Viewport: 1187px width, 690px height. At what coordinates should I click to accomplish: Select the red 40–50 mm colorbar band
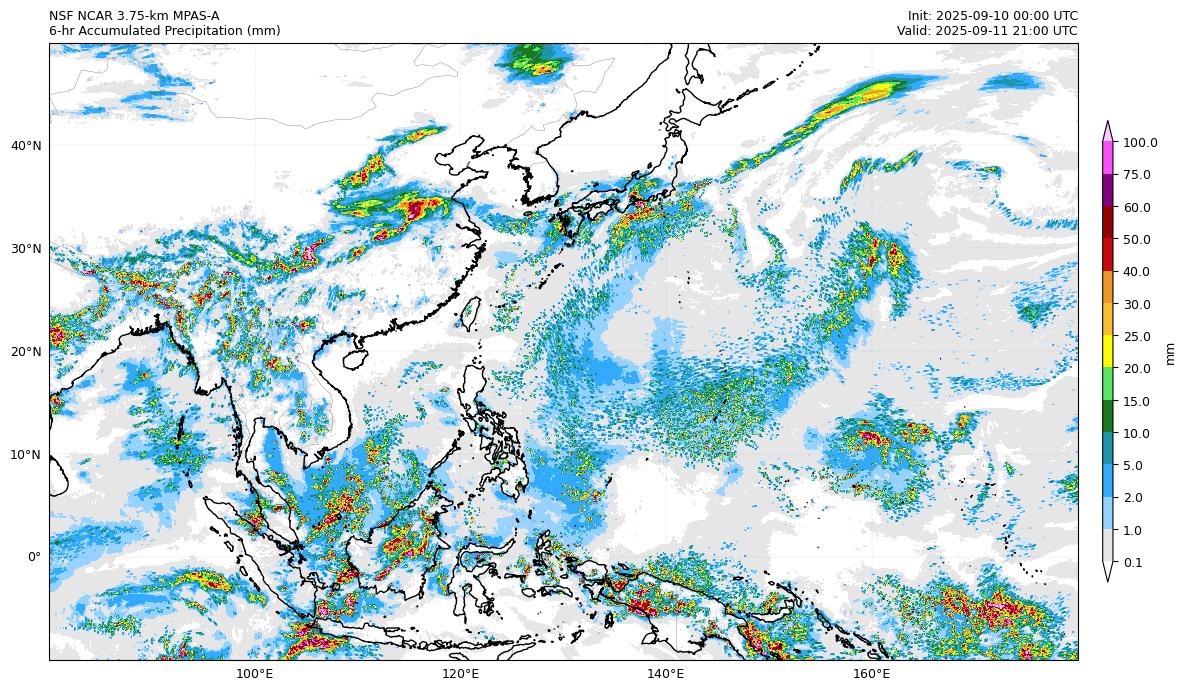(x=1108, y=255)
